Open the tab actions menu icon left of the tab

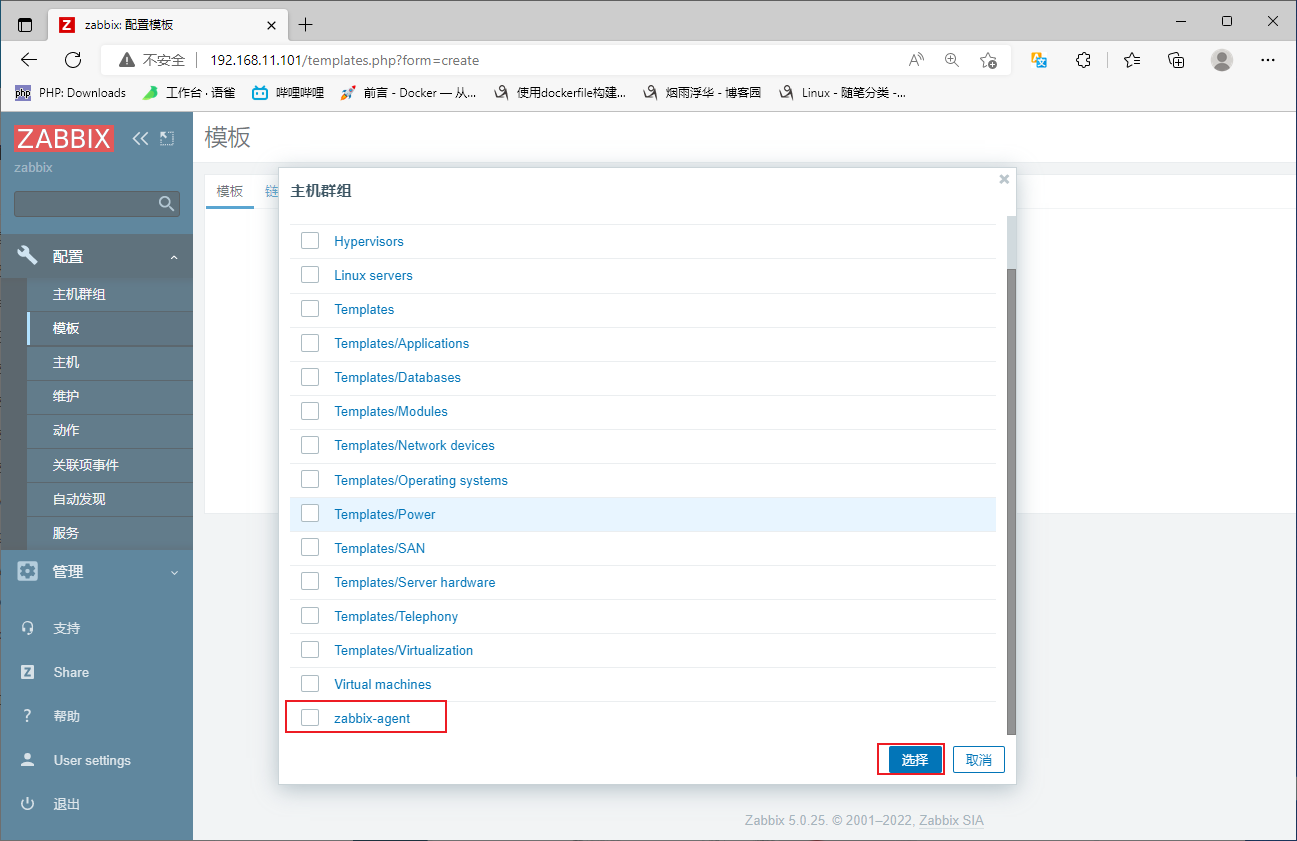tap(25, 25)
